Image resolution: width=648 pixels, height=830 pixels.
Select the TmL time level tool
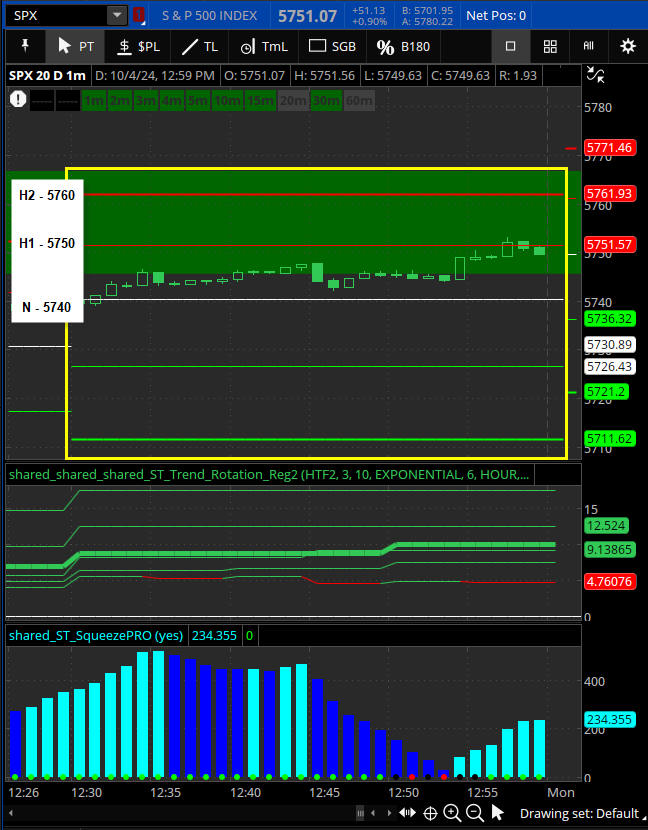[x=263, y=46]
